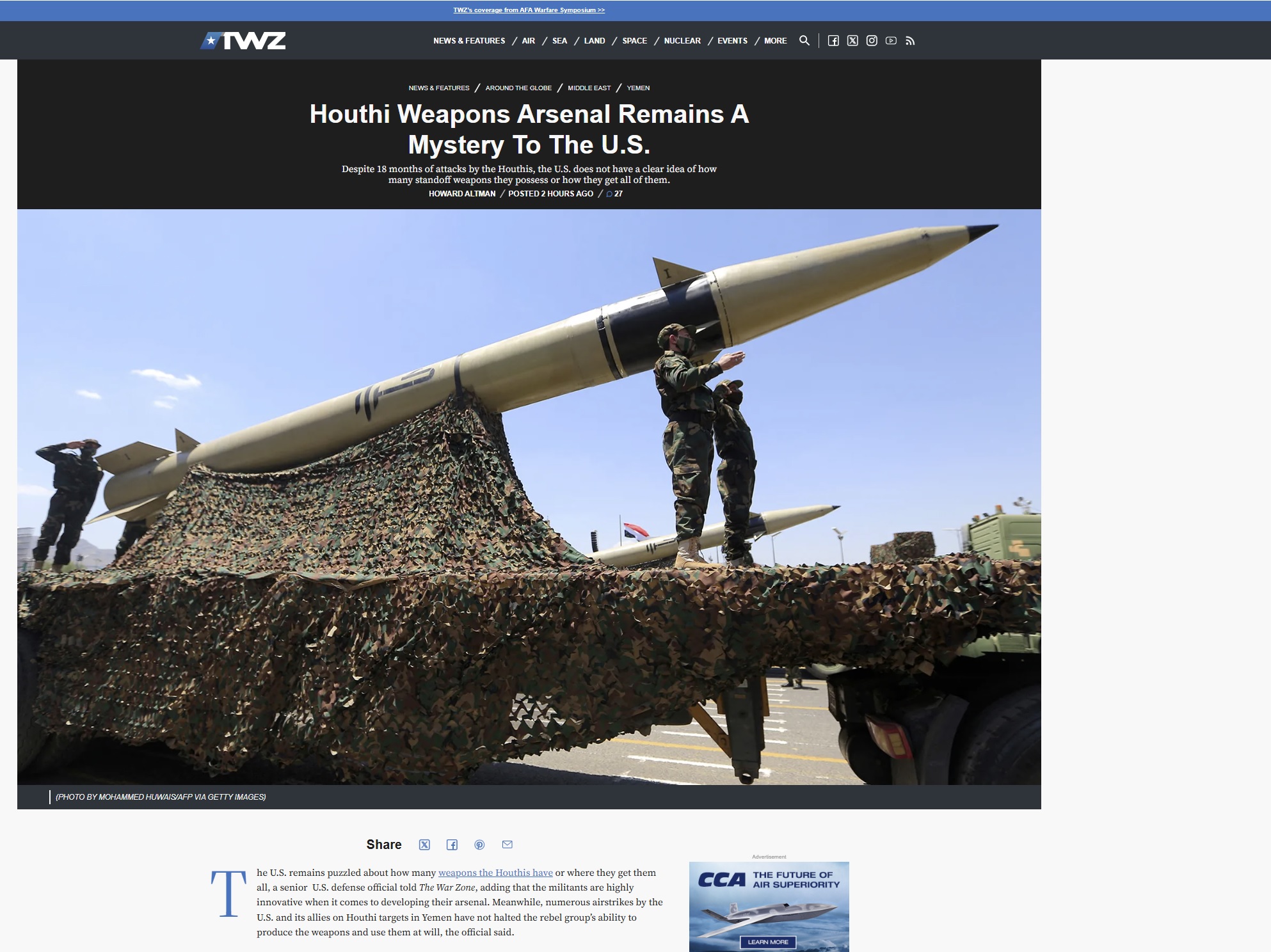1271x952 pixels.
Task: Open the Nuclear menu item
Action: pos(682,40)
